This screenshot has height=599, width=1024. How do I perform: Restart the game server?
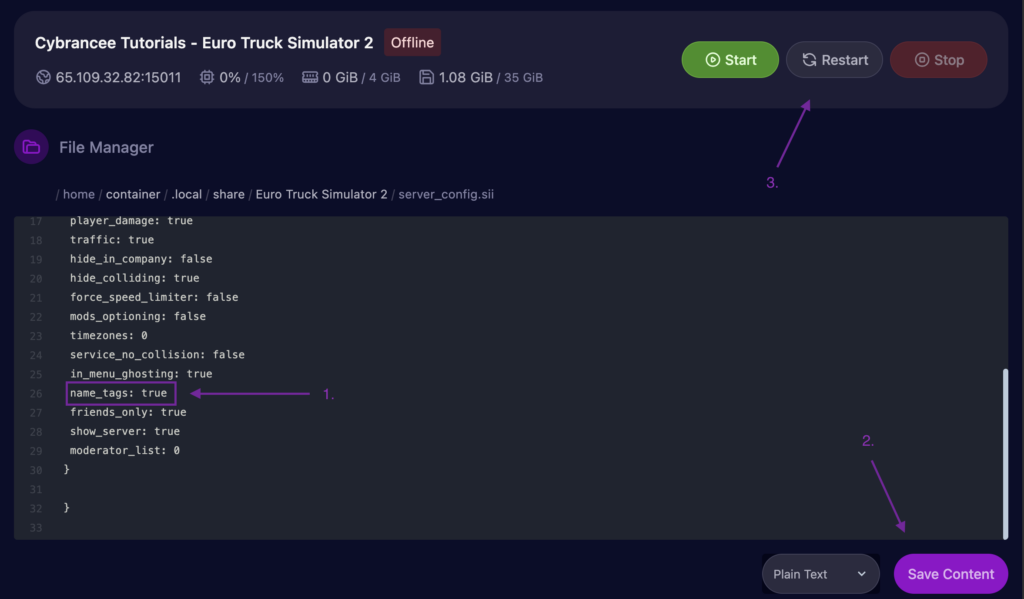point(834,59)
